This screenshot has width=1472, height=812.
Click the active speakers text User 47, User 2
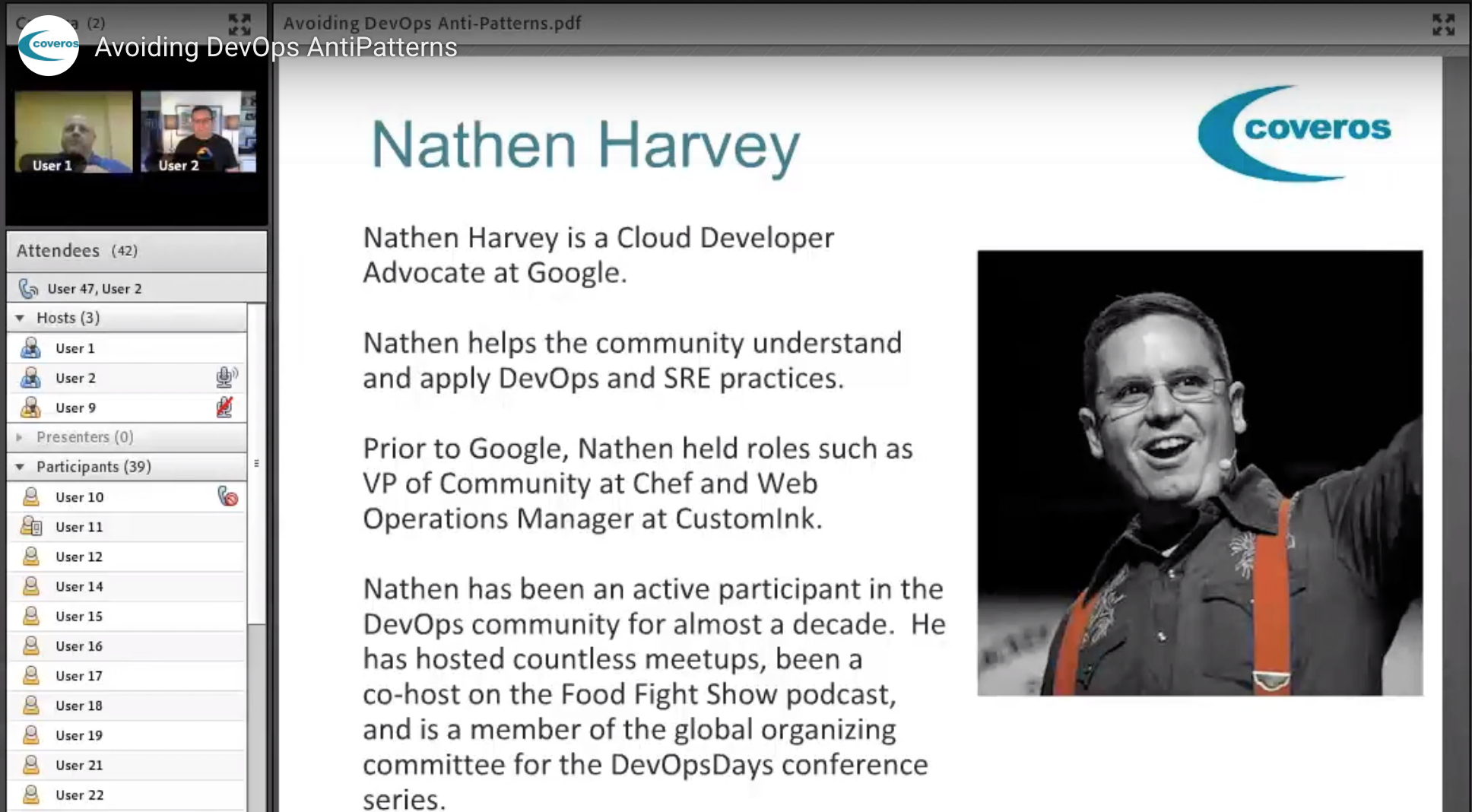pos(94,289)
